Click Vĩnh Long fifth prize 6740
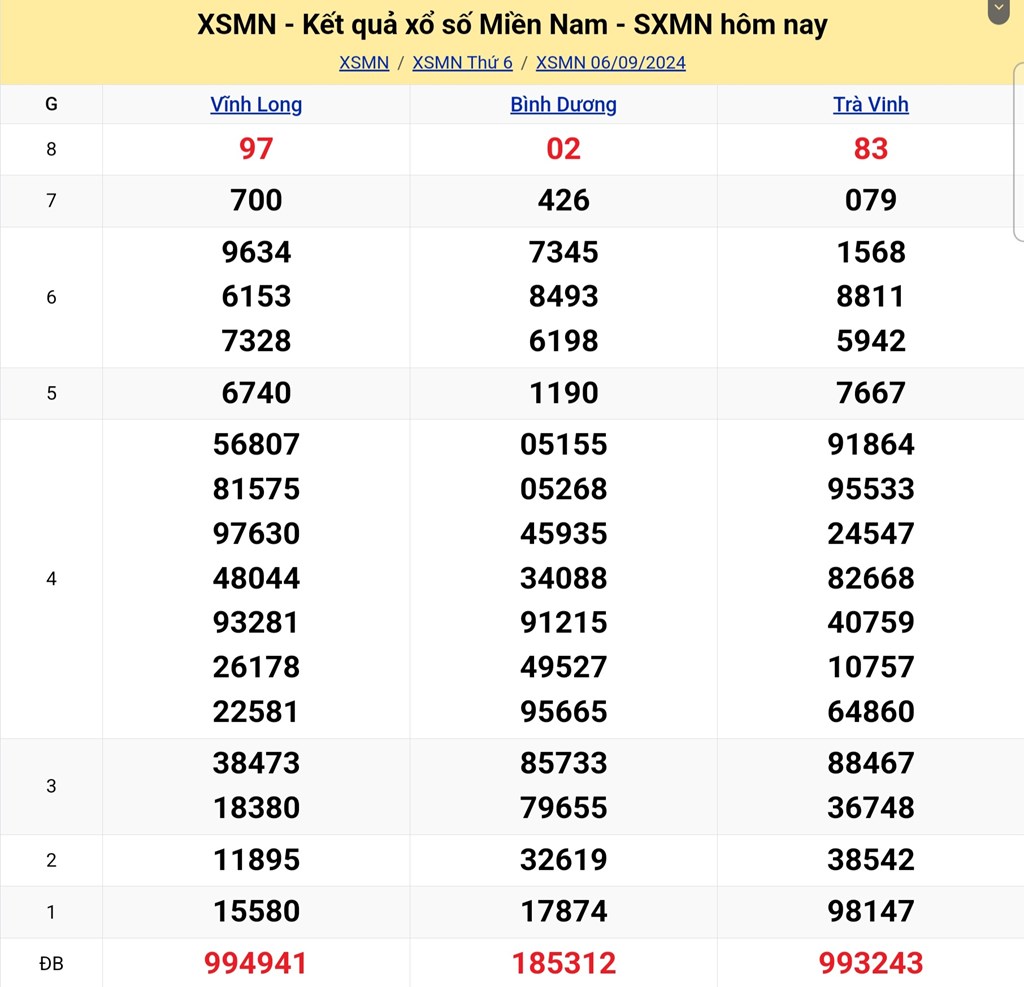Viewport: 1024px width, 987px height. point(256,393)
